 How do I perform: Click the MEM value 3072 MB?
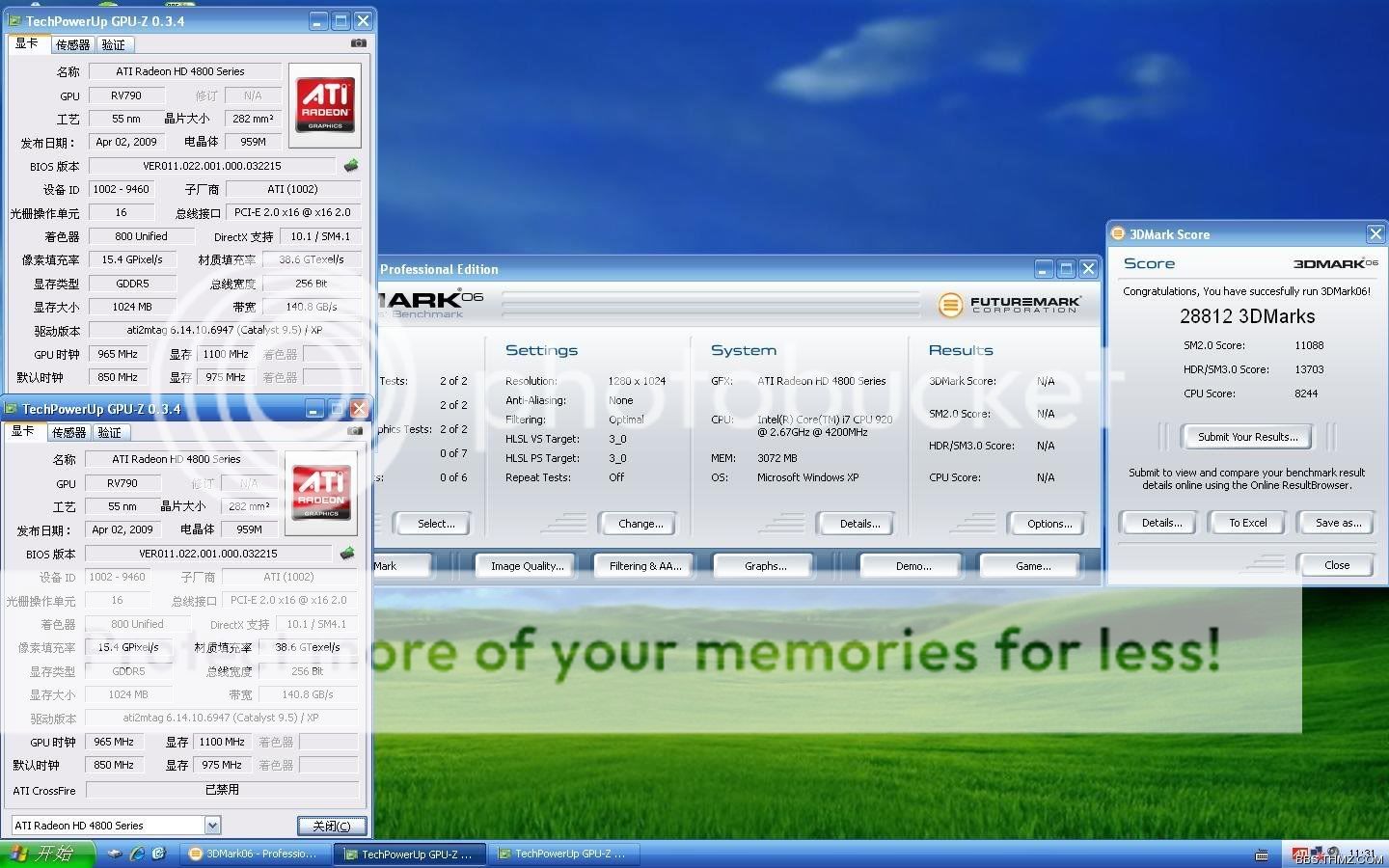pyautogui.click(x=776, y=458)
